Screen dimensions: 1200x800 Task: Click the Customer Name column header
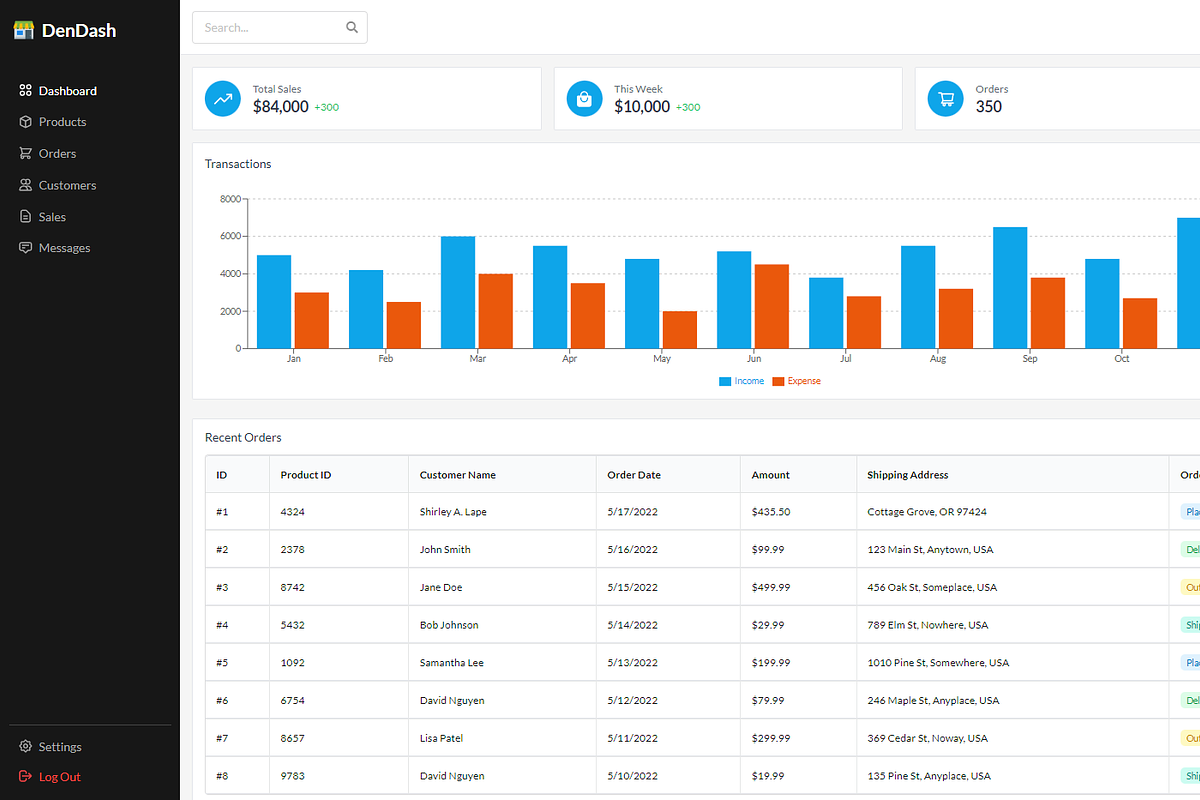point(458,475)
